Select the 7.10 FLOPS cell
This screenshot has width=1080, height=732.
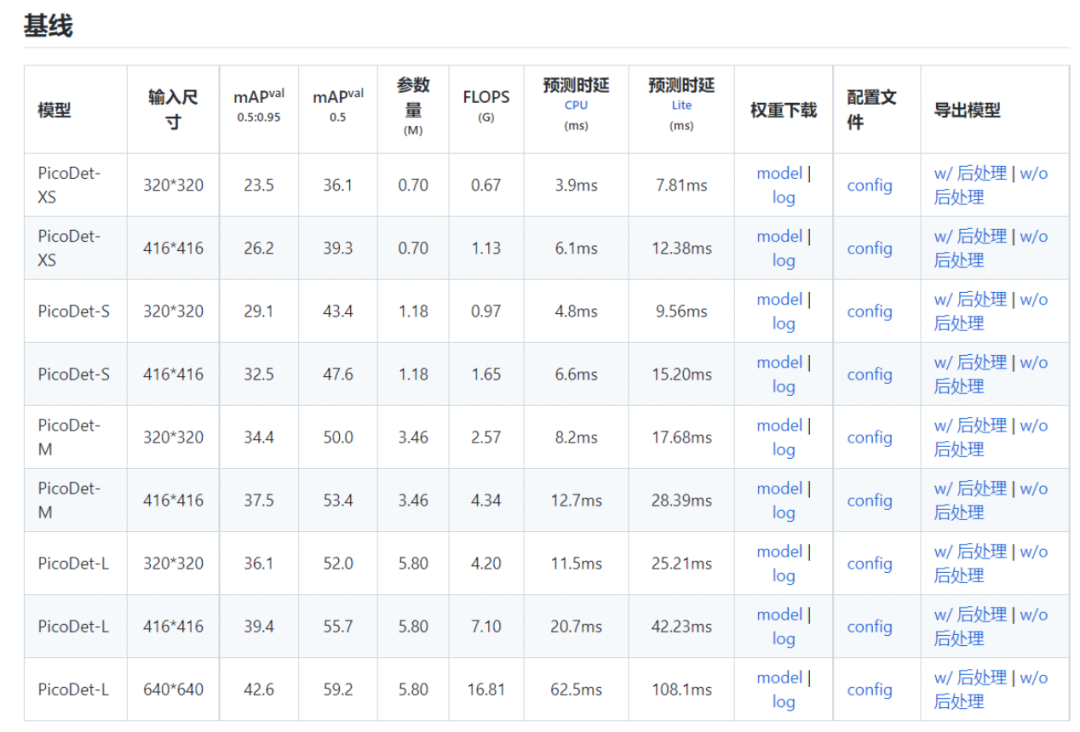(486, 627)
